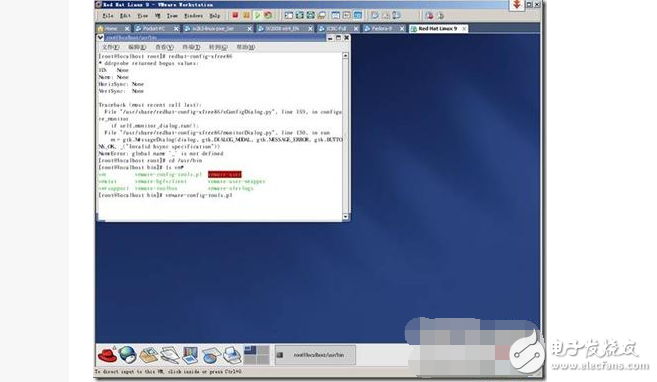Click taskbar button root@localhost:/usr/bin
Screen dimensions: 657x382
(x=315, y=355)
